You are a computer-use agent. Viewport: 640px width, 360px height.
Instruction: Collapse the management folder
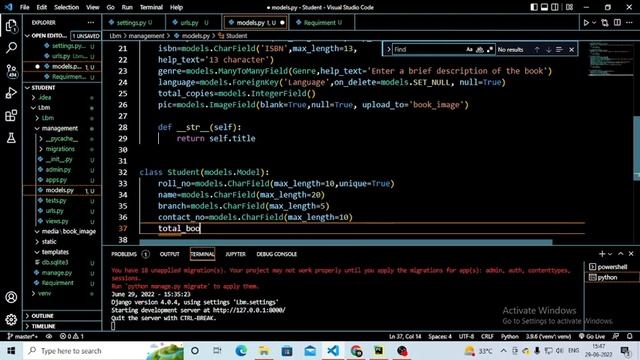pos(38,128)
